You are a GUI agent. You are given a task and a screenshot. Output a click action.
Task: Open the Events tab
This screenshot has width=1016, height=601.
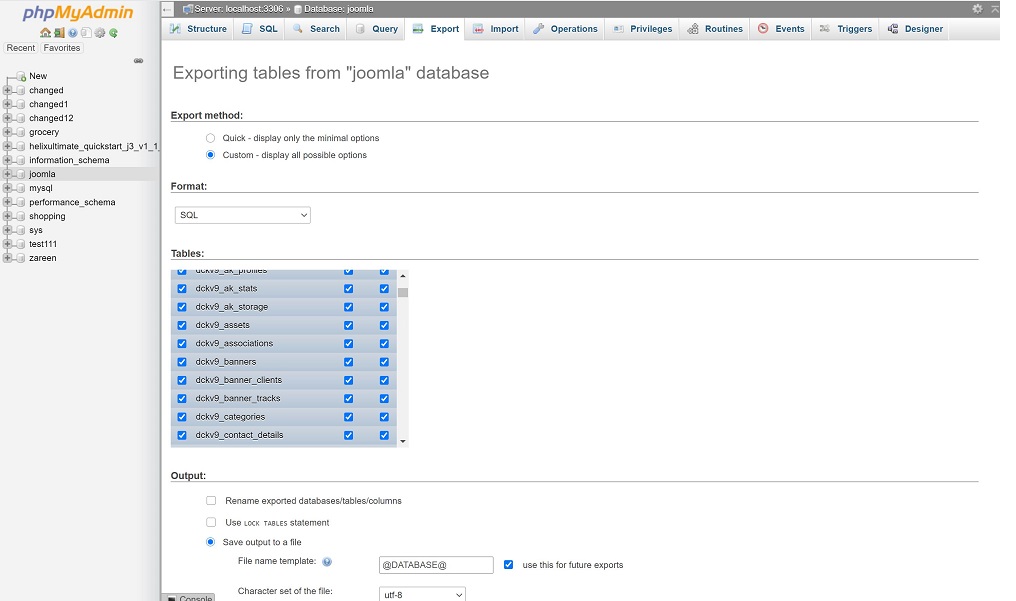781,29
